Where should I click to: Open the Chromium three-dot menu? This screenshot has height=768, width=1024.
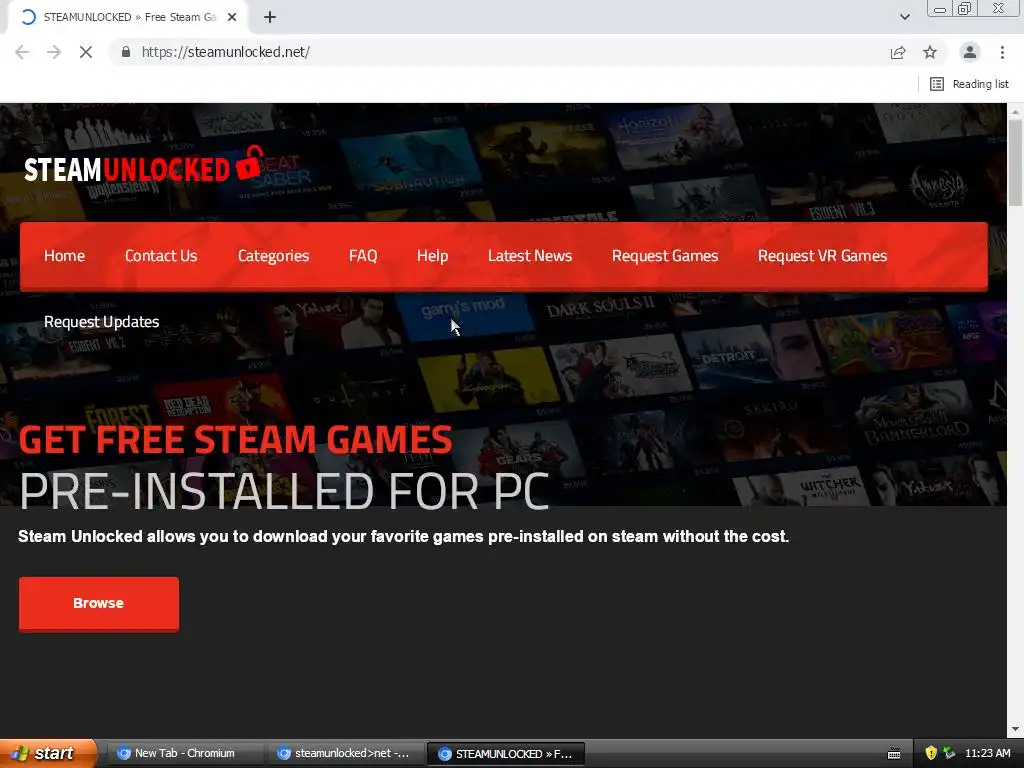(1002, 52)
